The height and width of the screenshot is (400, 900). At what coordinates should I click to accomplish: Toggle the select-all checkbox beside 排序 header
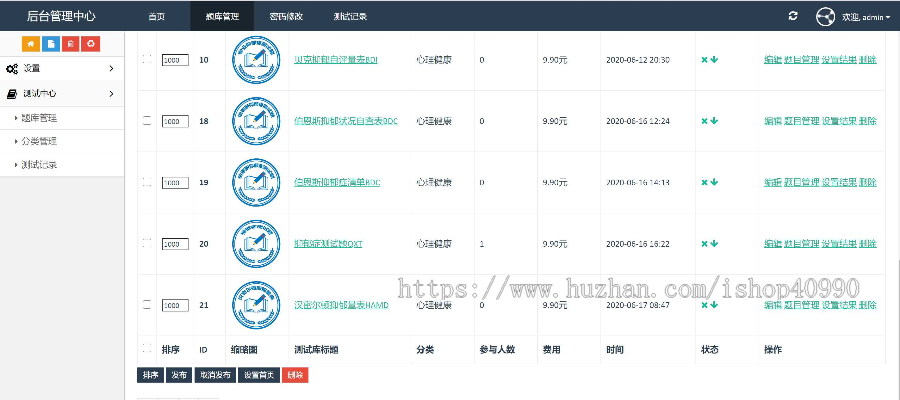[147, 348]
